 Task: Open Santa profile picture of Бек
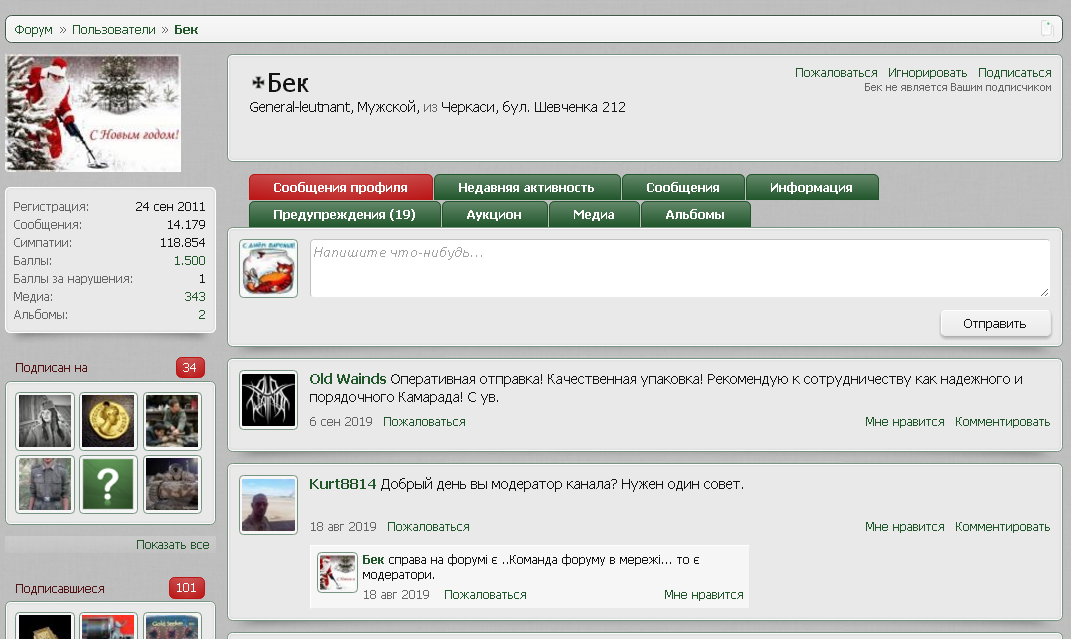pos(94,113)
